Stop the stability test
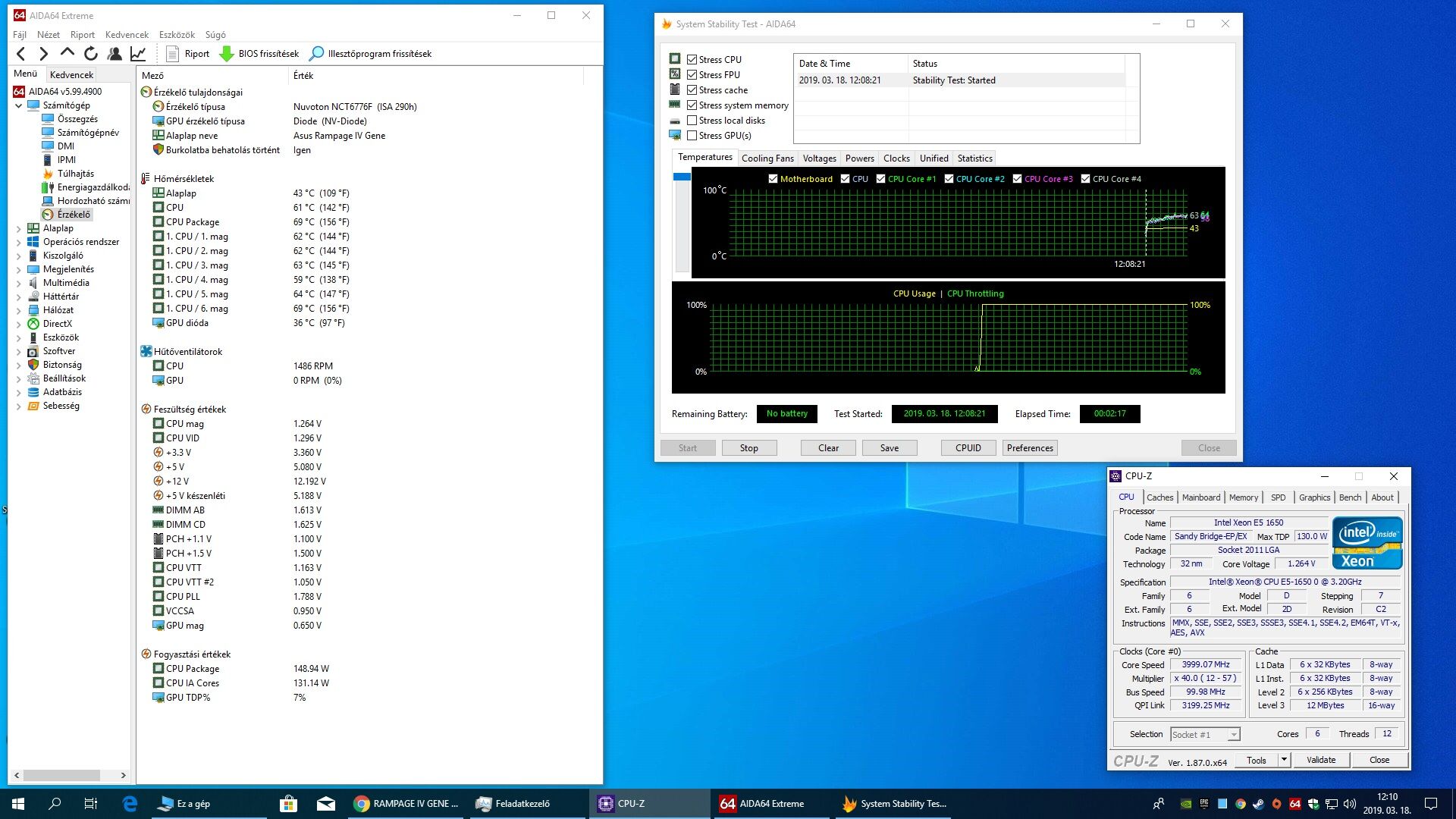 pyautogui.click(x=748, y=448)
